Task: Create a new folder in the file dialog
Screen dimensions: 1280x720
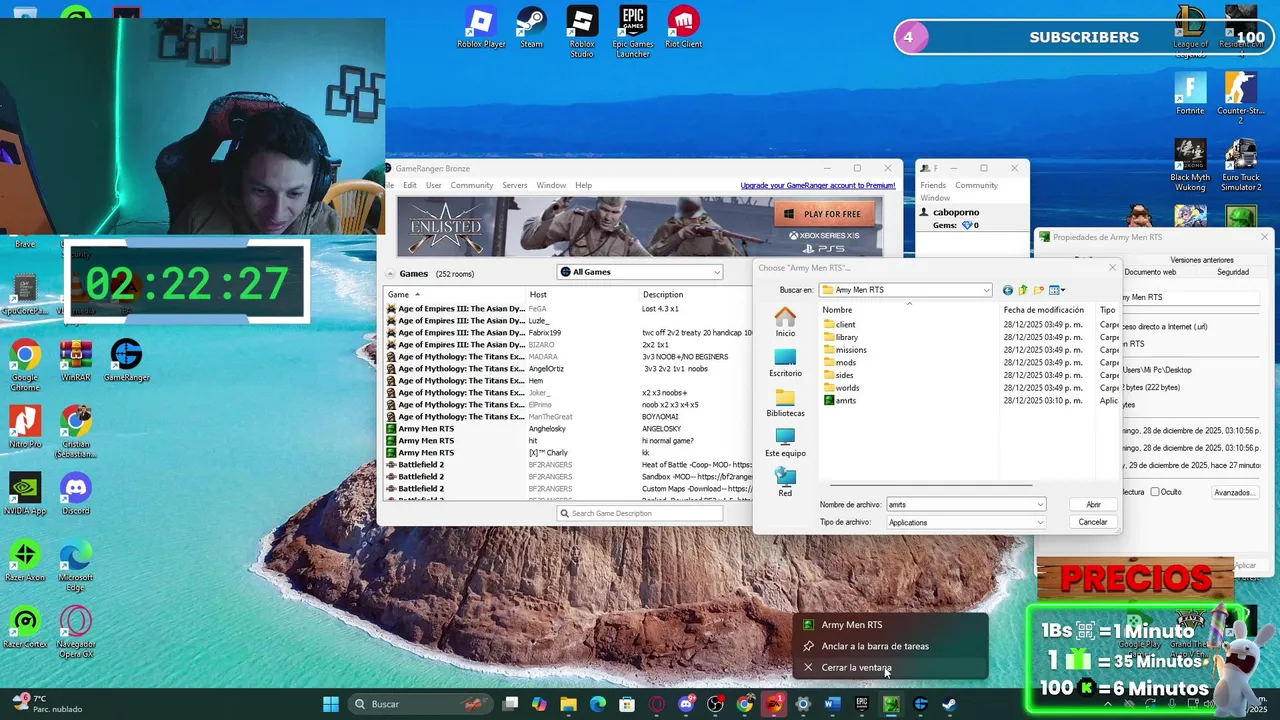Action: 1039,290
